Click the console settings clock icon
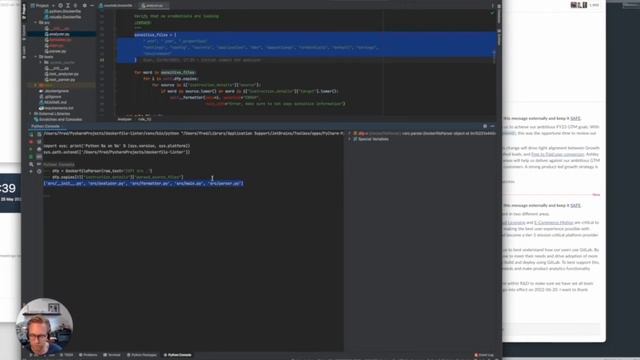This screenshot has width=640, height=360. 39,172
